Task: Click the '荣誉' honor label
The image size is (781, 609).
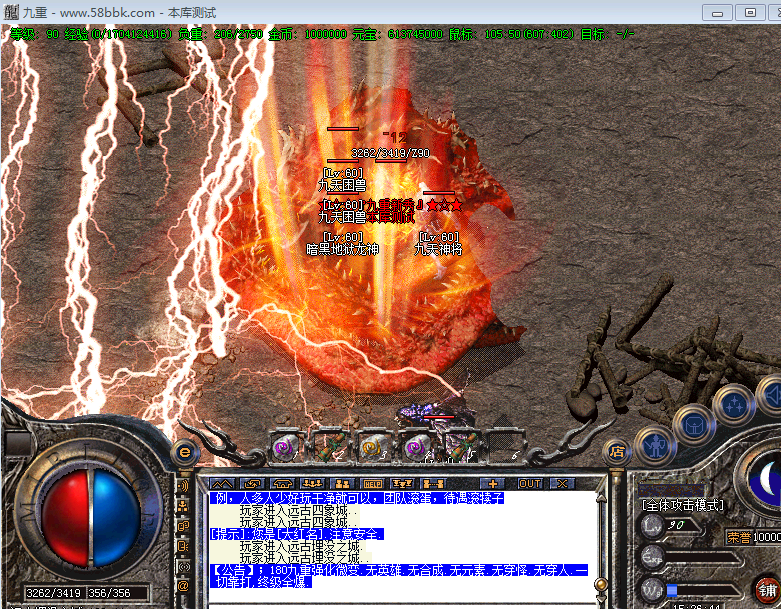Action: tap(739, 537)
